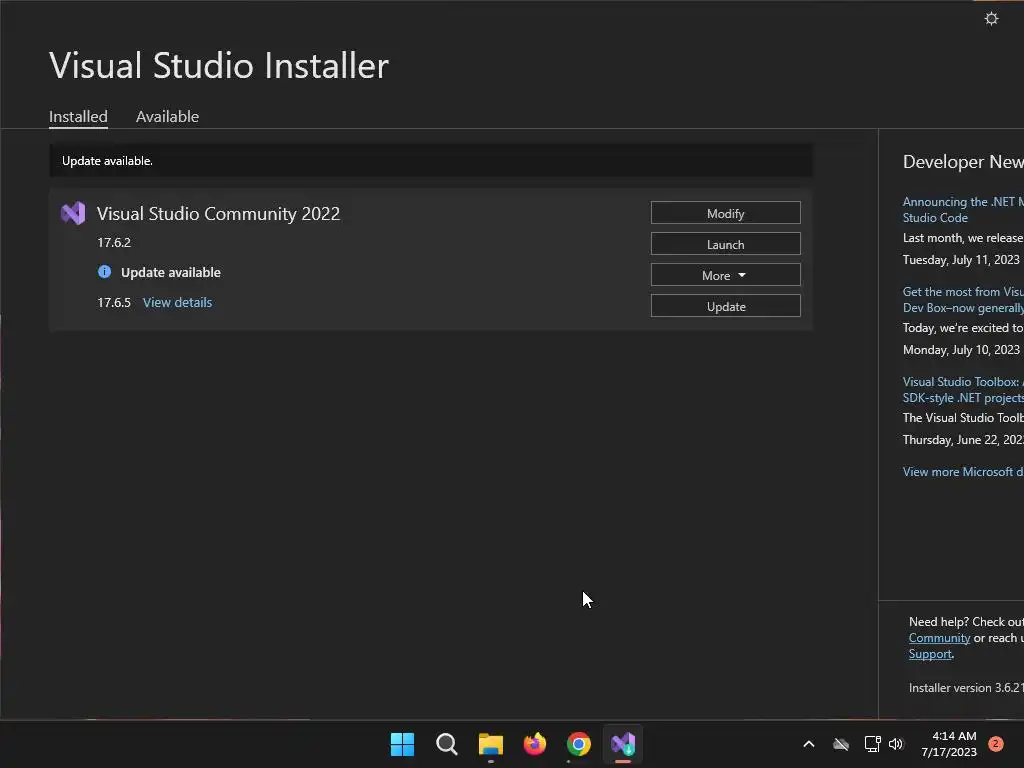Open File Explorer from the taskbar
The width and height of the screenshot is (1024, 768).
point(490,744)
